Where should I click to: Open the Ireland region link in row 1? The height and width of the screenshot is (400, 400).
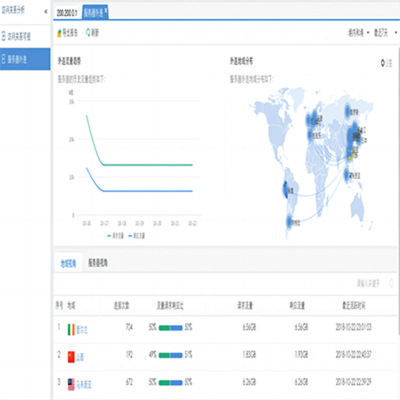click(82, 330)
